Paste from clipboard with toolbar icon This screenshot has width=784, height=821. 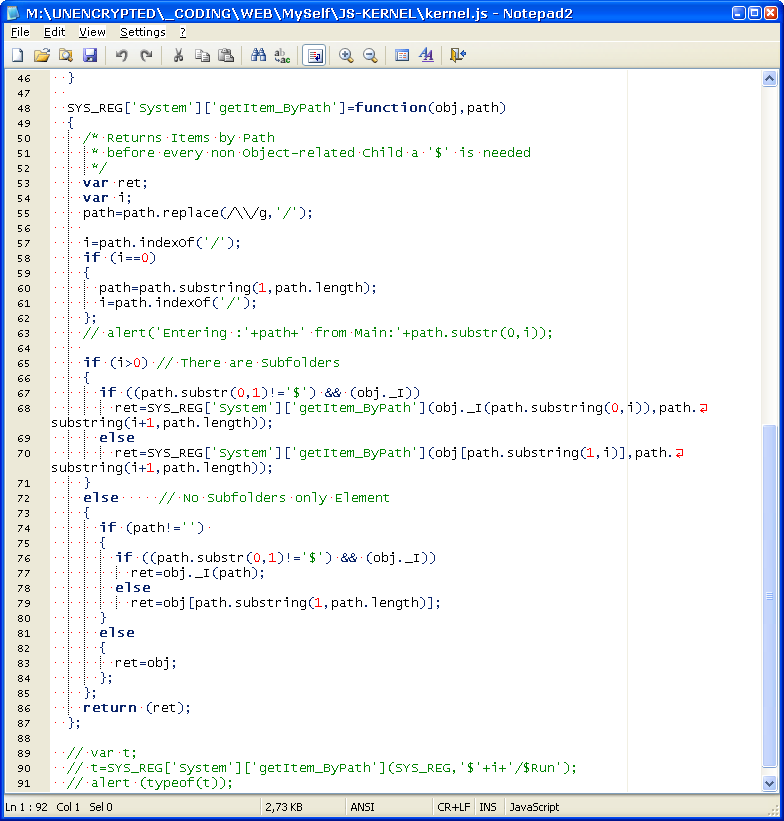pyautogui.click(x=226, y=55)
